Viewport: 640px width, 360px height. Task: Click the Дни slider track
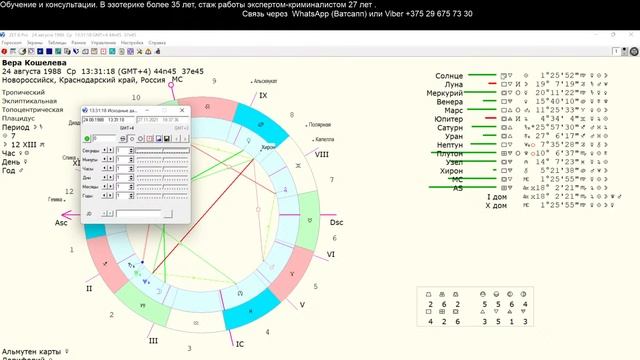[162, 178]
